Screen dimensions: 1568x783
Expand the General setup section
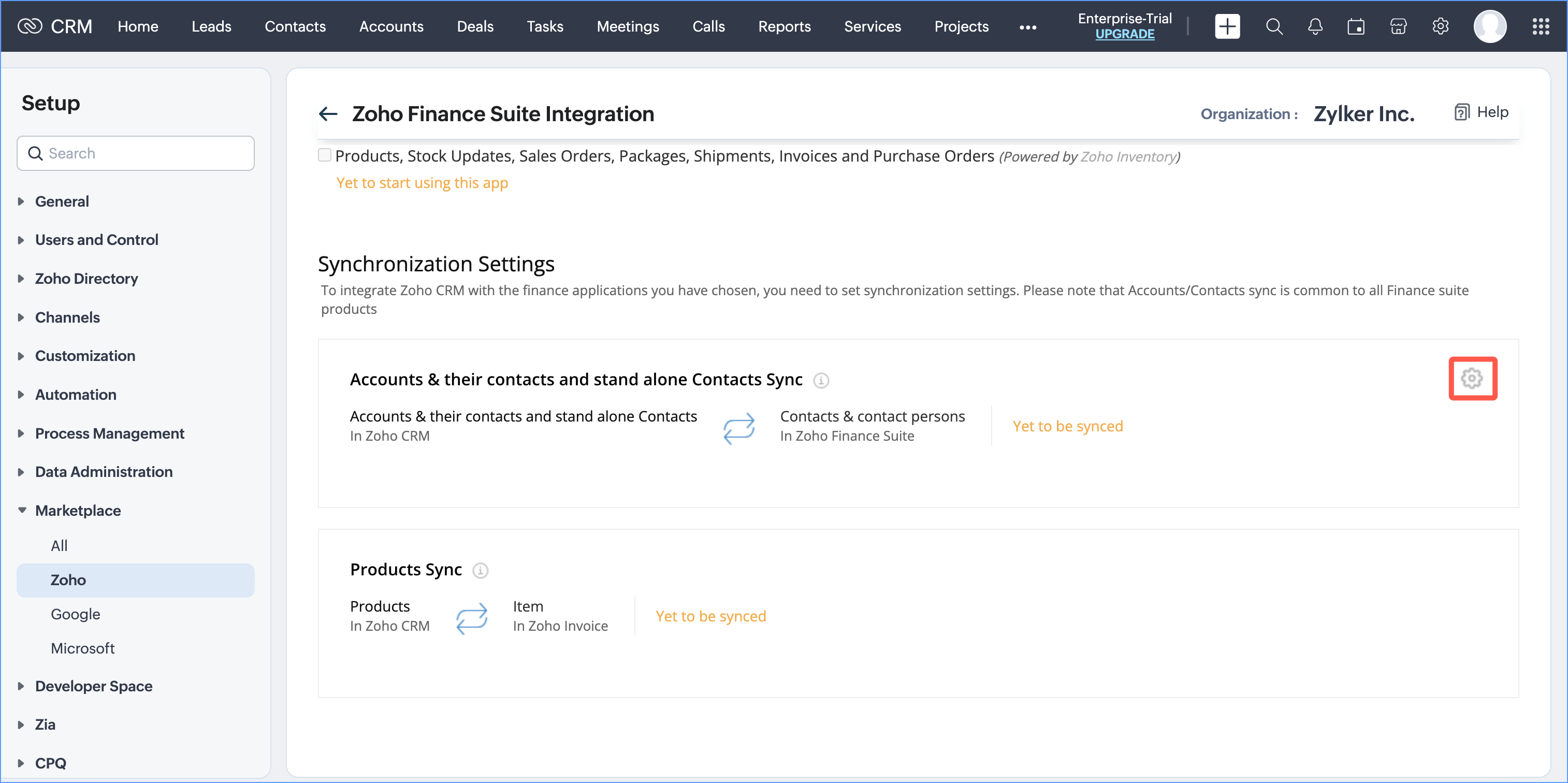point(62,201)
